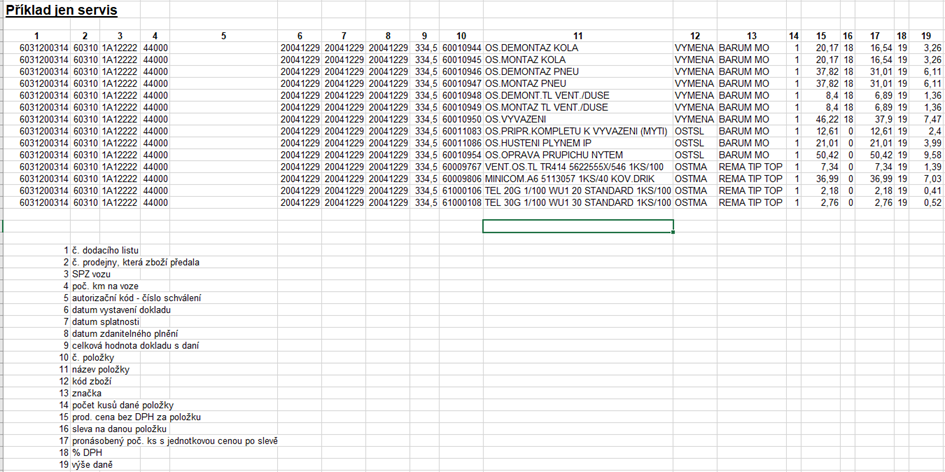Click the empty column header number 5

click(224, 36)
